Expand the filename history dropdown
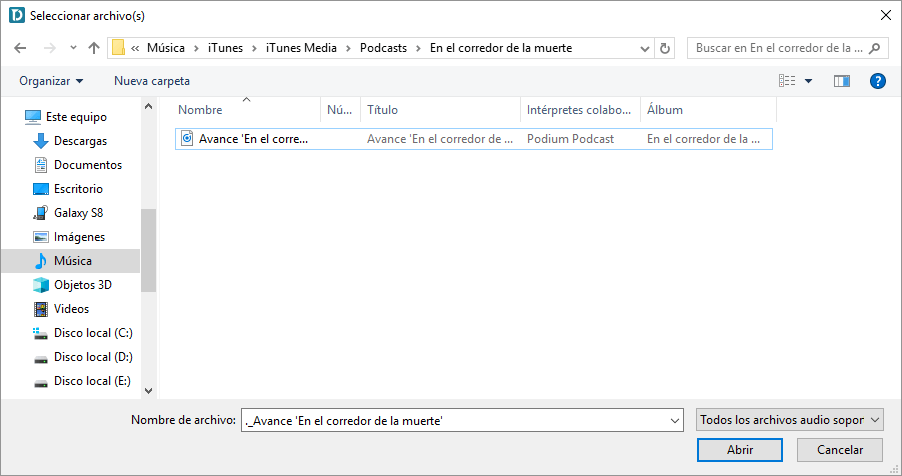This screenshot has width=902, height=476. pos(675,421)
